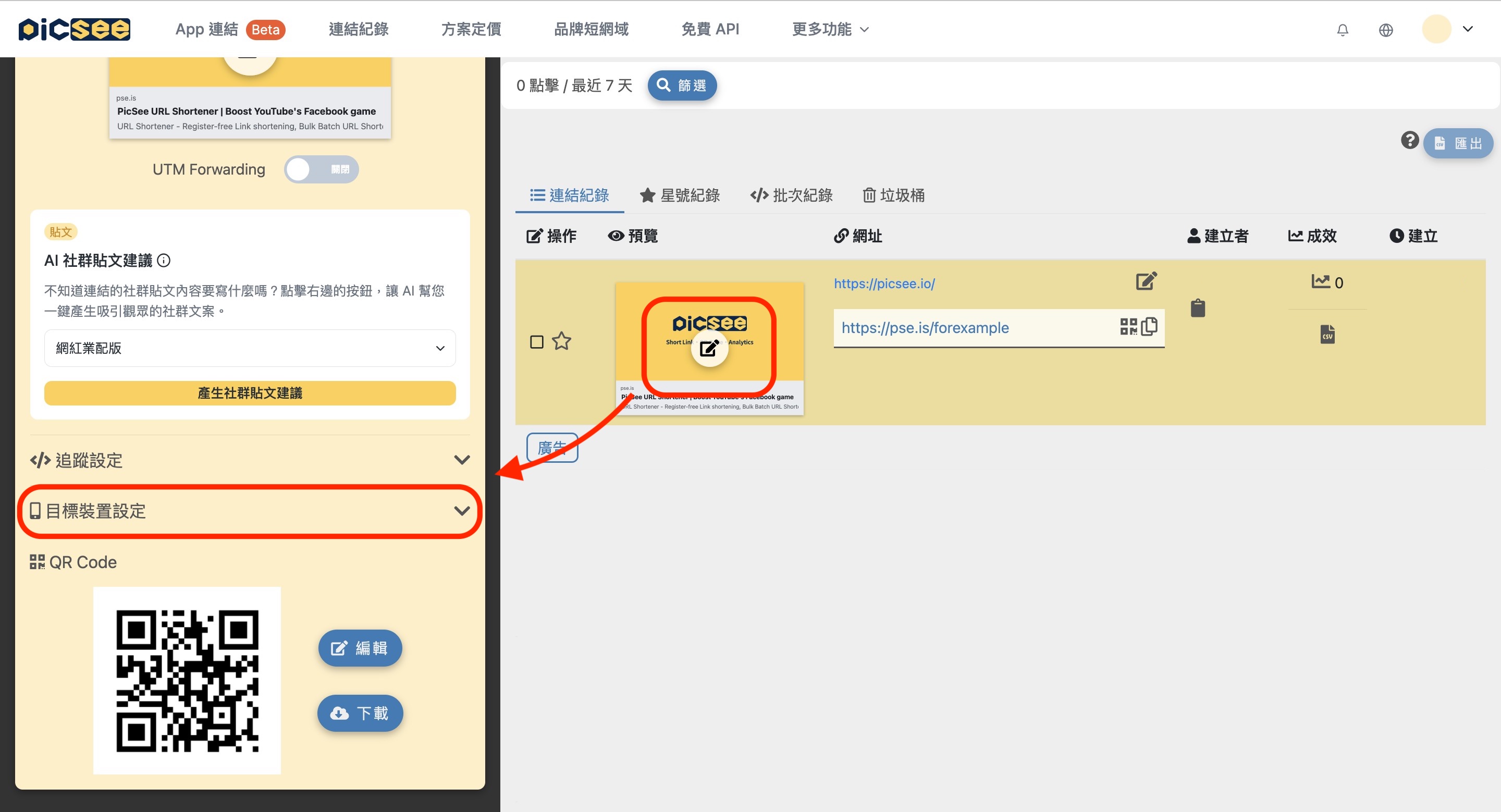Screen dimensions: 1501x812
Task: Open 方案定價 page
Action: [x=471, y=29]
